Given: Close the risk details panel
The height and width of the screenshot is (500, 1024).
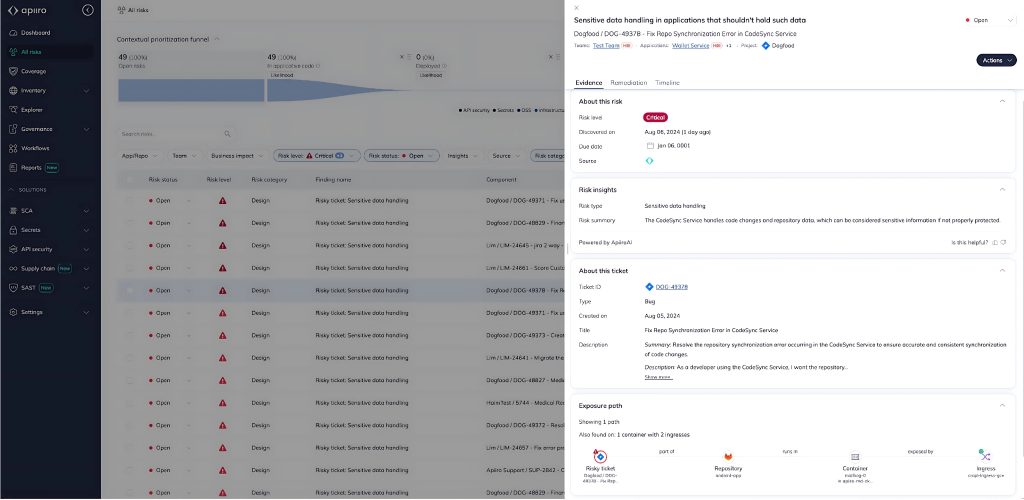Looking at the screenshot, I should (x=577, y=8).
